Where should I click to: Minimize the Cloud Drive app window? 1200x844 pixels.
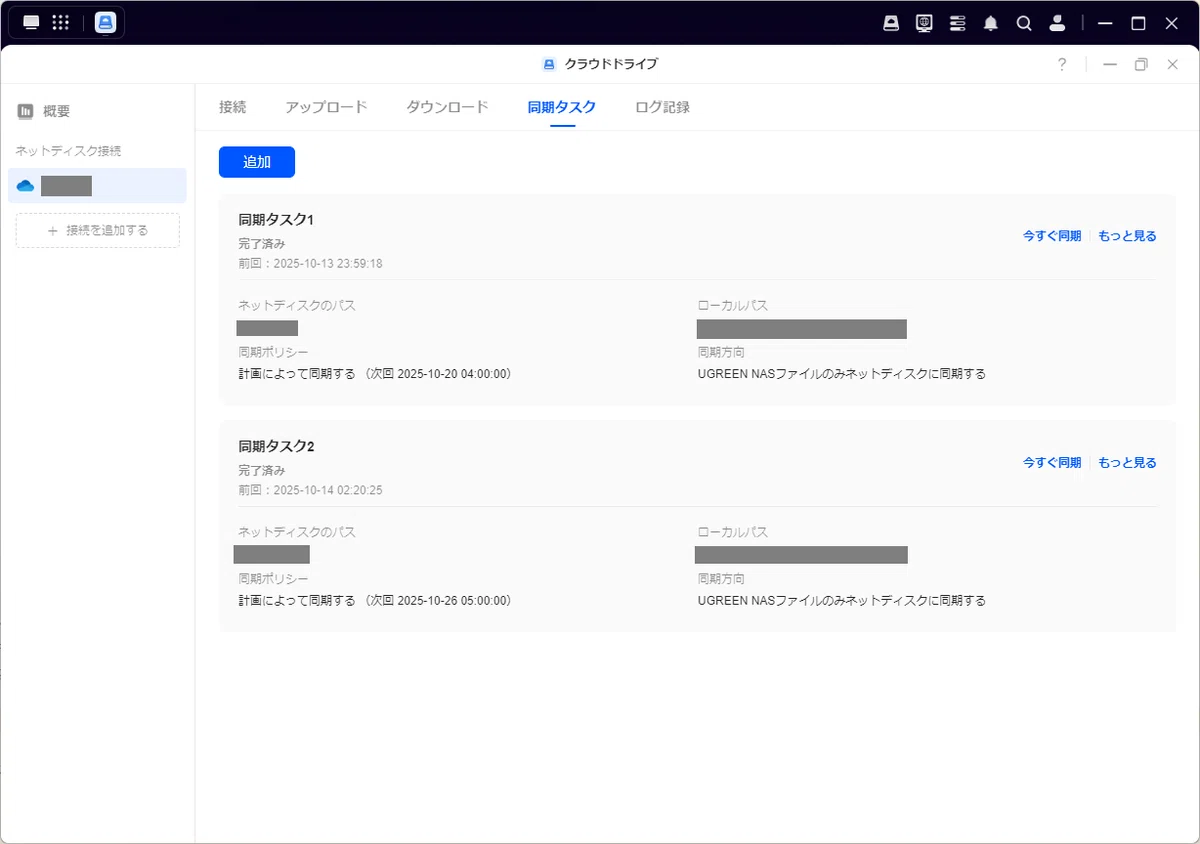(1110, 64)
